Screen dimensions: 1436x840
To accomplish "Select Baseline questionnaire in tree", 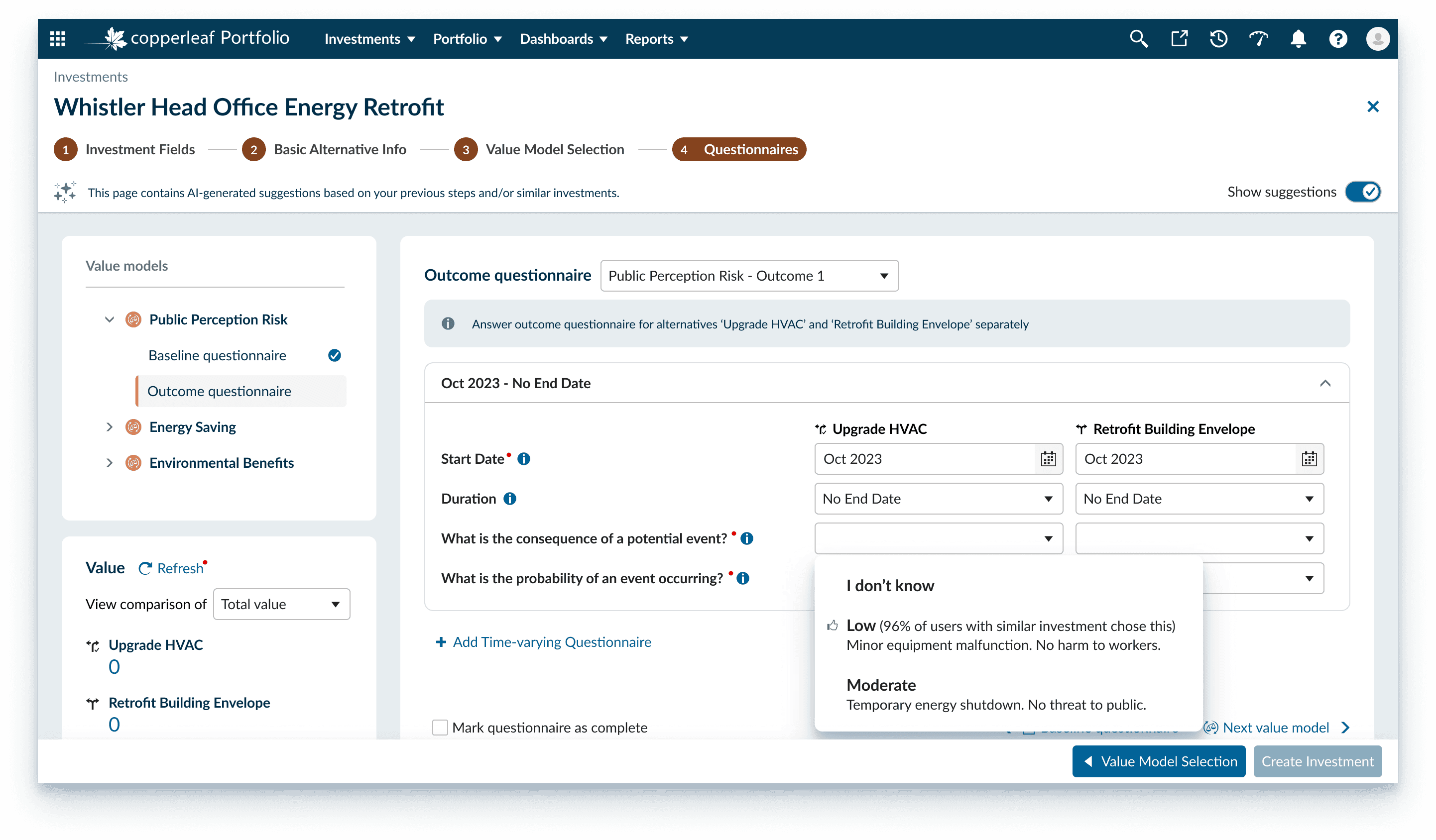I will pyautogui.click(x=217, y=355).
